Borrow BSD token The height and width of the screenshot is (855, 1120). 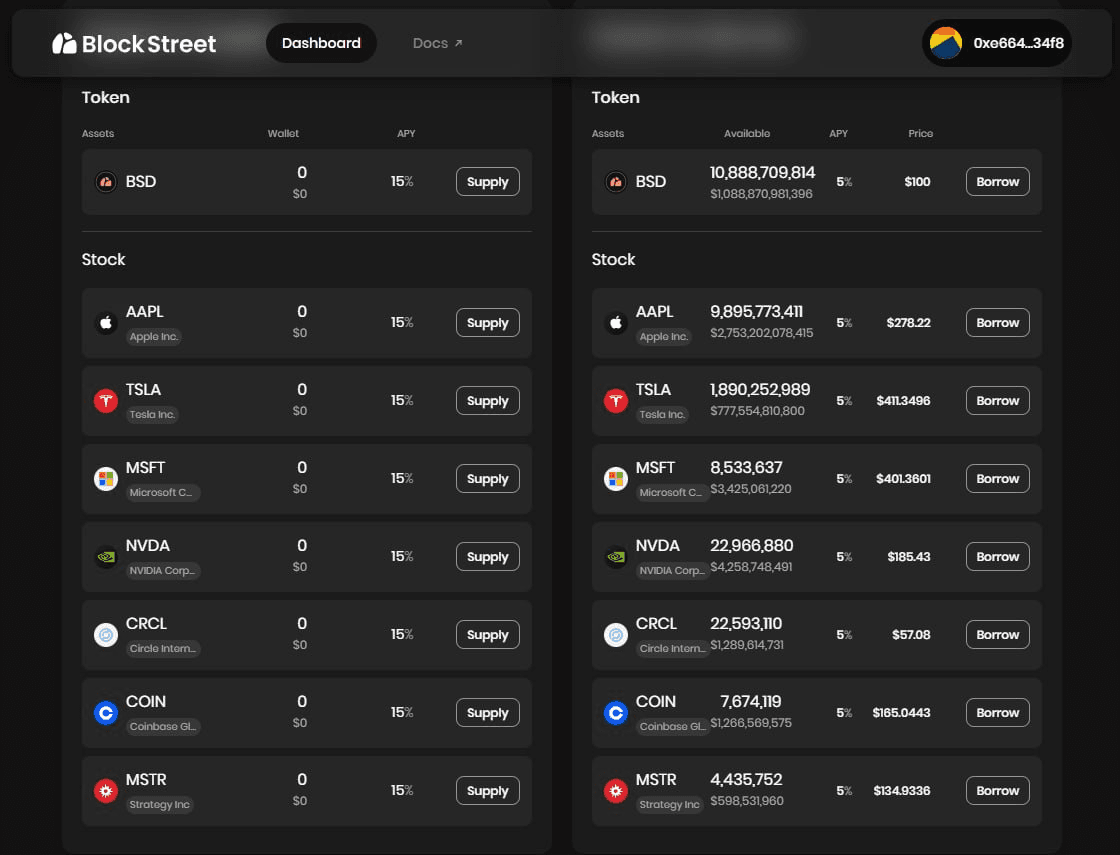pos(998,181)
